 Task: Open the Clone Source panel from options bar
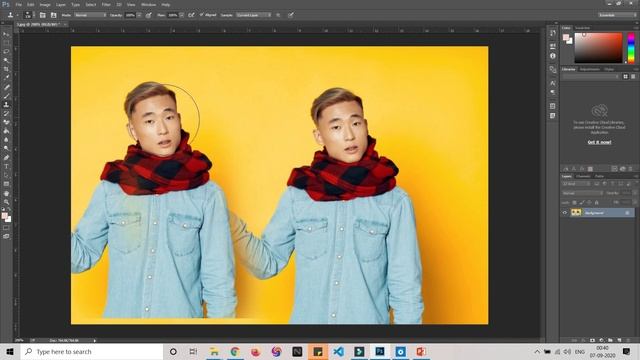click(53, 15)
